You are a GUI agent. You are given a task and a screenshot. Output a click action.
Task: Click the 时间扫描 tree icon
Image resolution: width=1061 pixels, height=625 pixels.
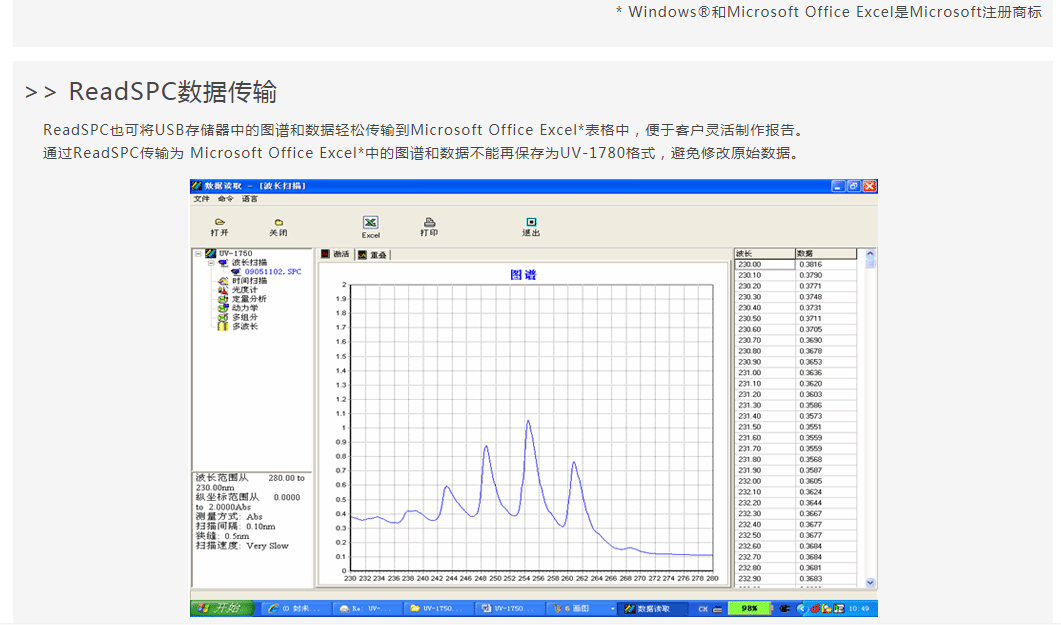pyautogui.click(x=223, y=281)
